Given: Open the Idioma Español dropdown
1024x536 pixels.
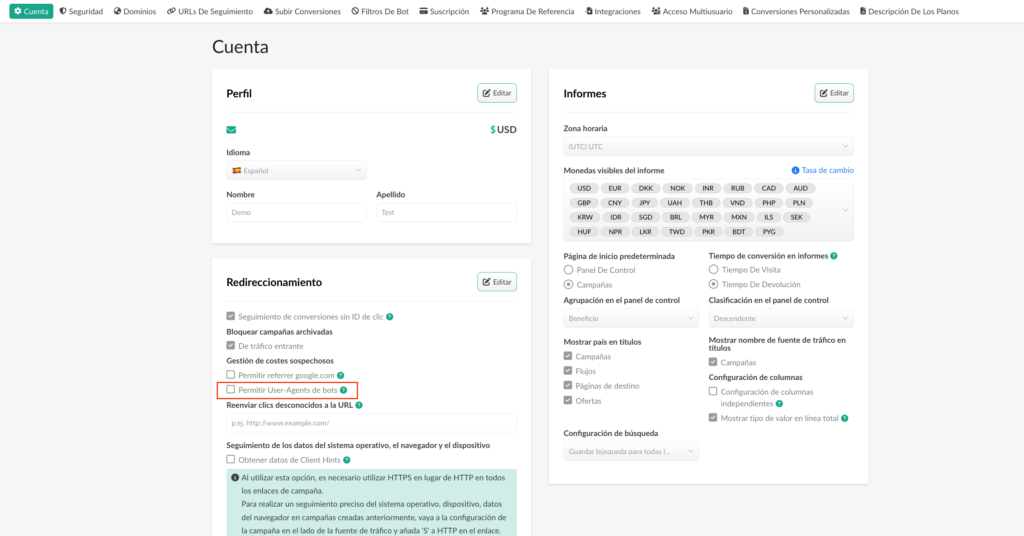Looking at the screenshot, I should 296,170.
